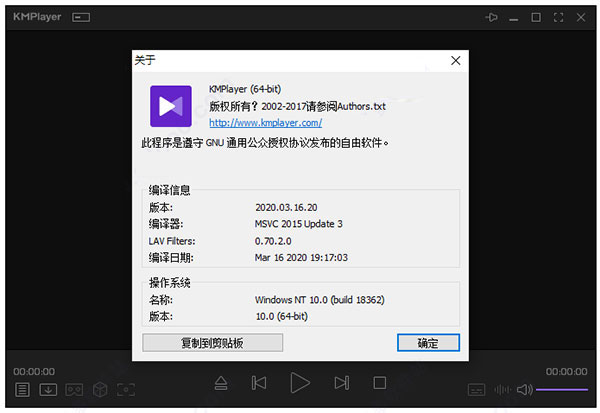Click the KMPlayer (64-bit) heading text
The image size is (600, 413).
[x=245, y=89]
